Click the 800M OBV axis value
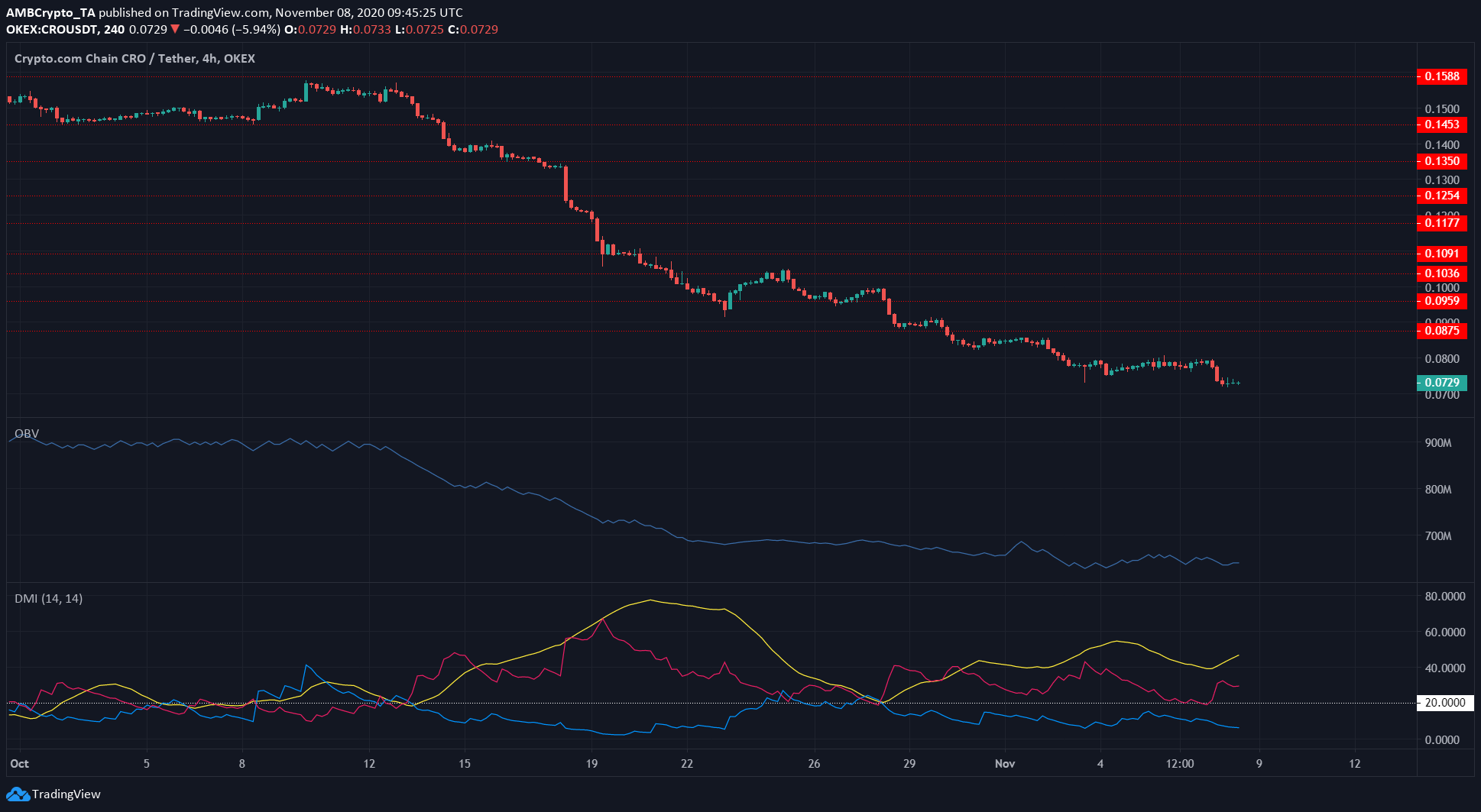The height and width of the screenshot is (812, 1481). (x=1438, y=490)
